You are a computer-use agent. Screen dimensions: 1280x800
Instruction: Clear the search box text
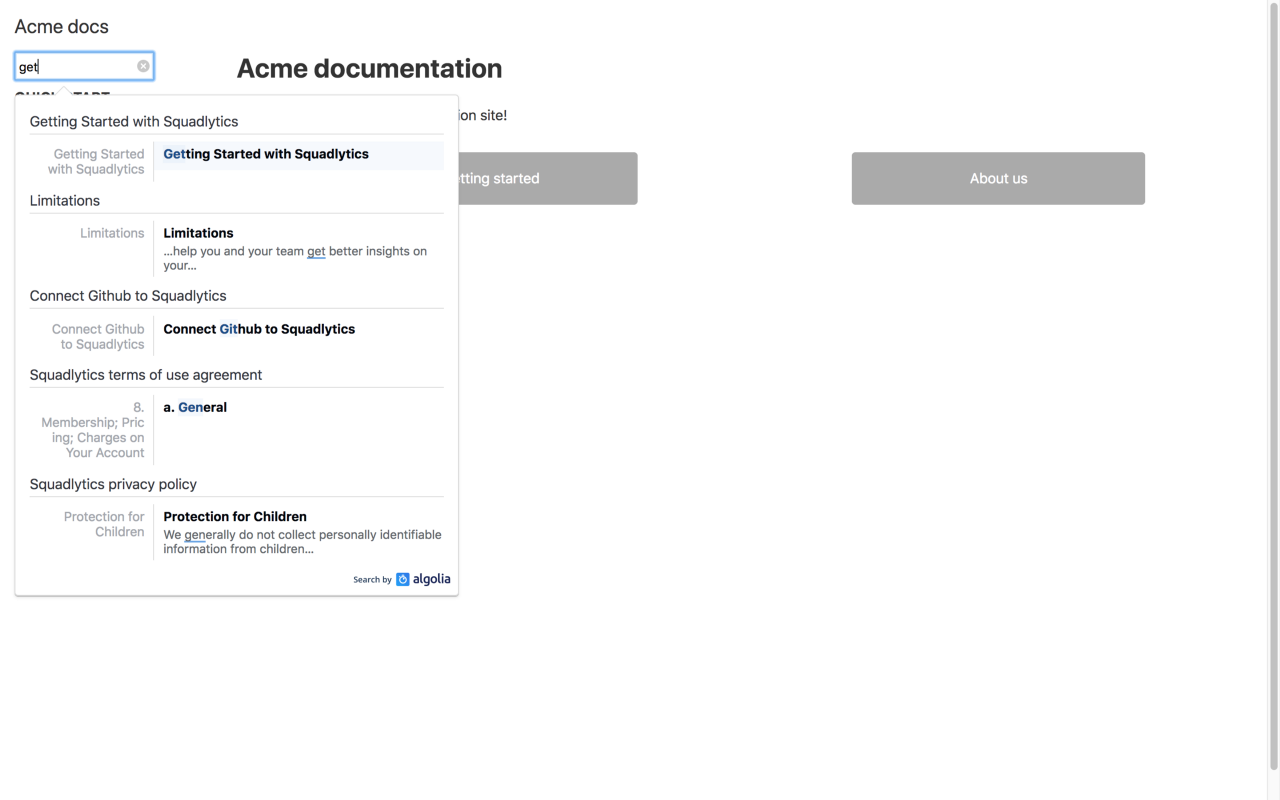[x=143, y=66]
